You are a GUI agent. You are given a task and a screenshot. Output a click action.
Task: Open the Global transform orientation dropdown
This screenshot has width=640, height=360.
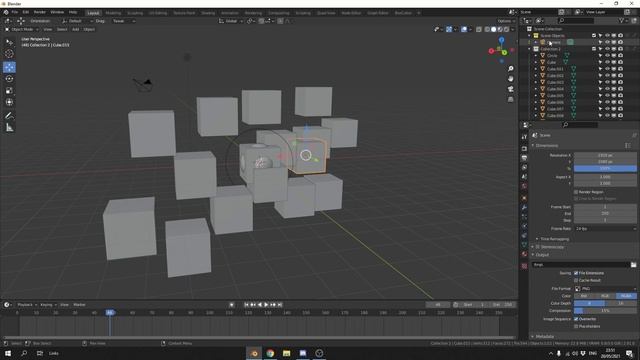(x=231, y=21)
